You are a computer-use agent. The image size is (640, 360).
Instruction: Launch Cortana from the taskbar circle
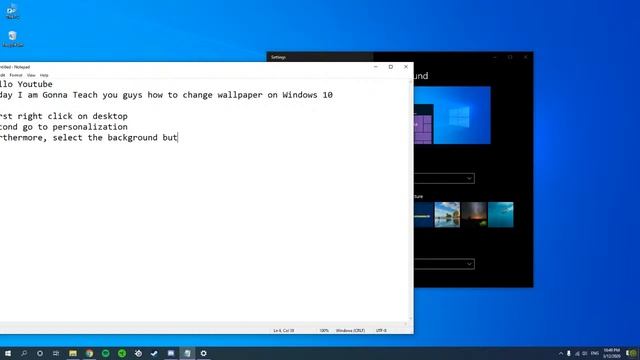pos(40,353)
